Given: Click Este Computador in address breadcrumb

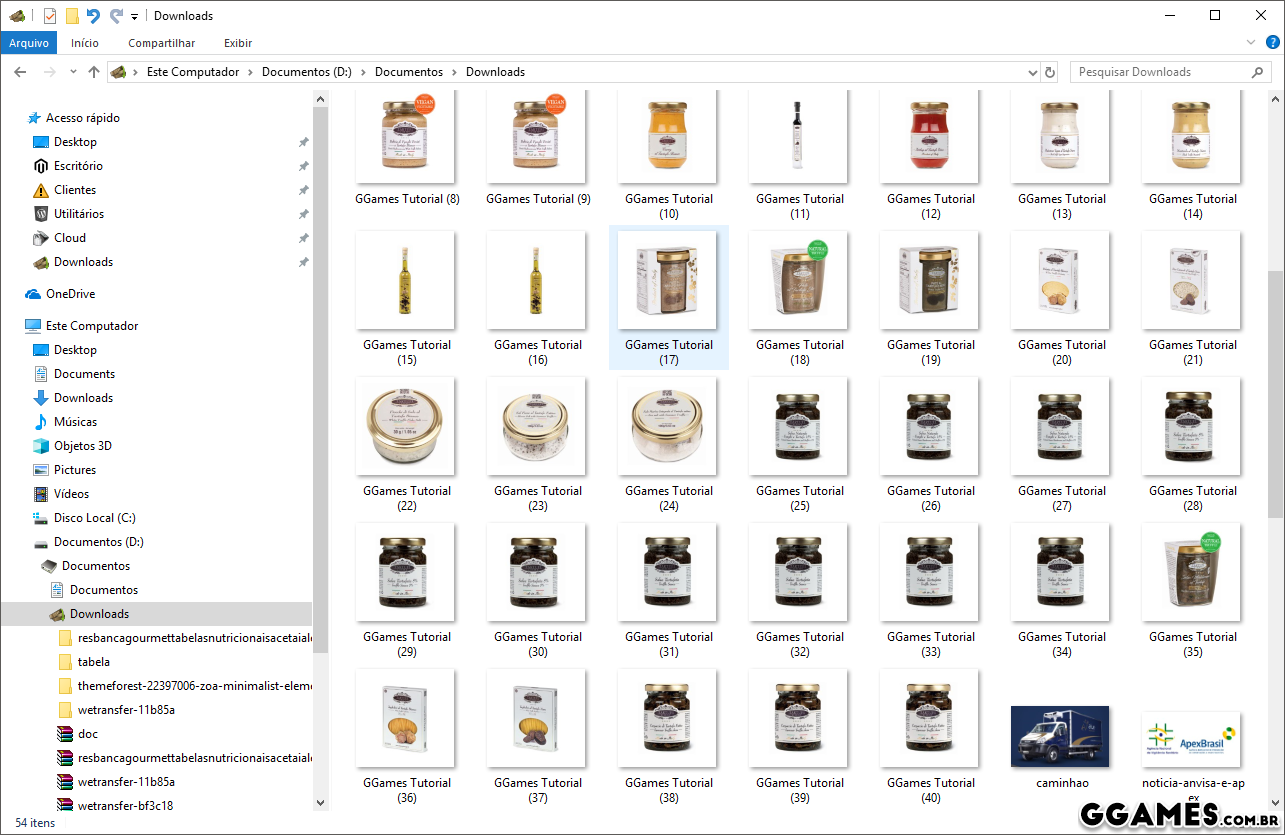Looking at the screenshot, I should click(193, 72).
